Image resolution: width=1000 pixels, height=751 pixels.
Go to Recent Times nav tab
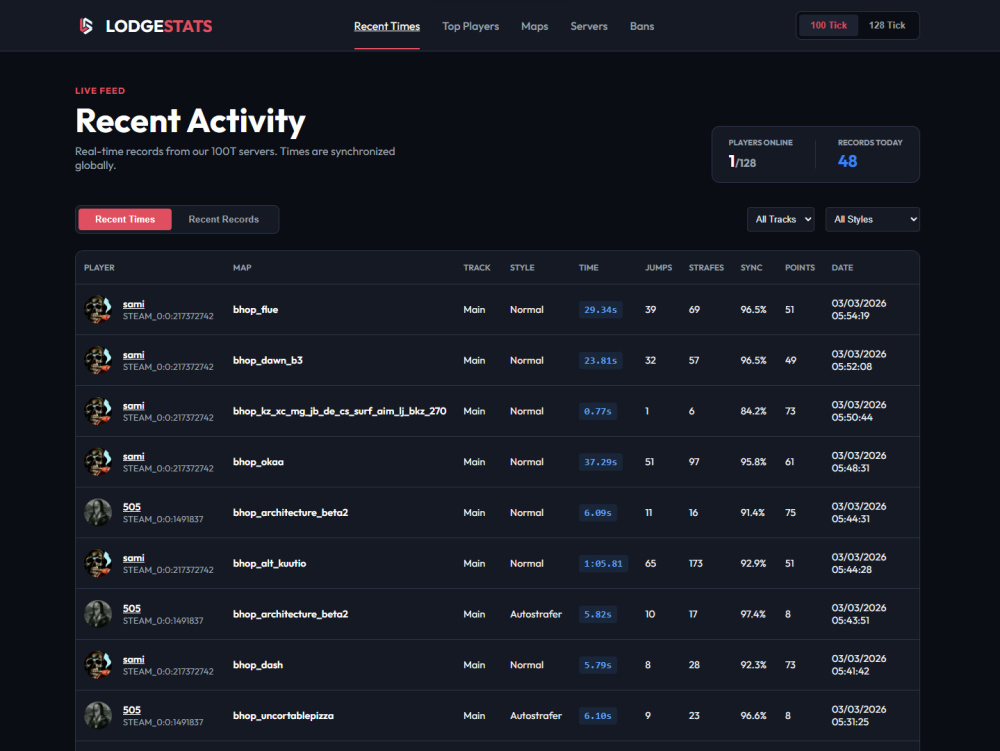click(x=387, y=26)
